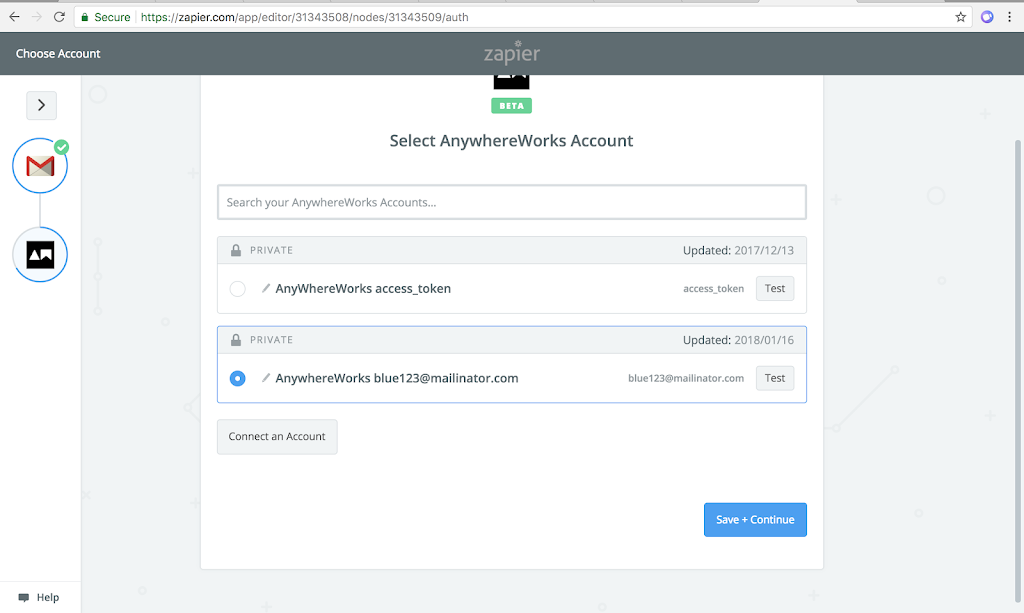The height and width of the screenshot is (613, 1024).
Task: Click the BETA badge
Action: (511, 106)
